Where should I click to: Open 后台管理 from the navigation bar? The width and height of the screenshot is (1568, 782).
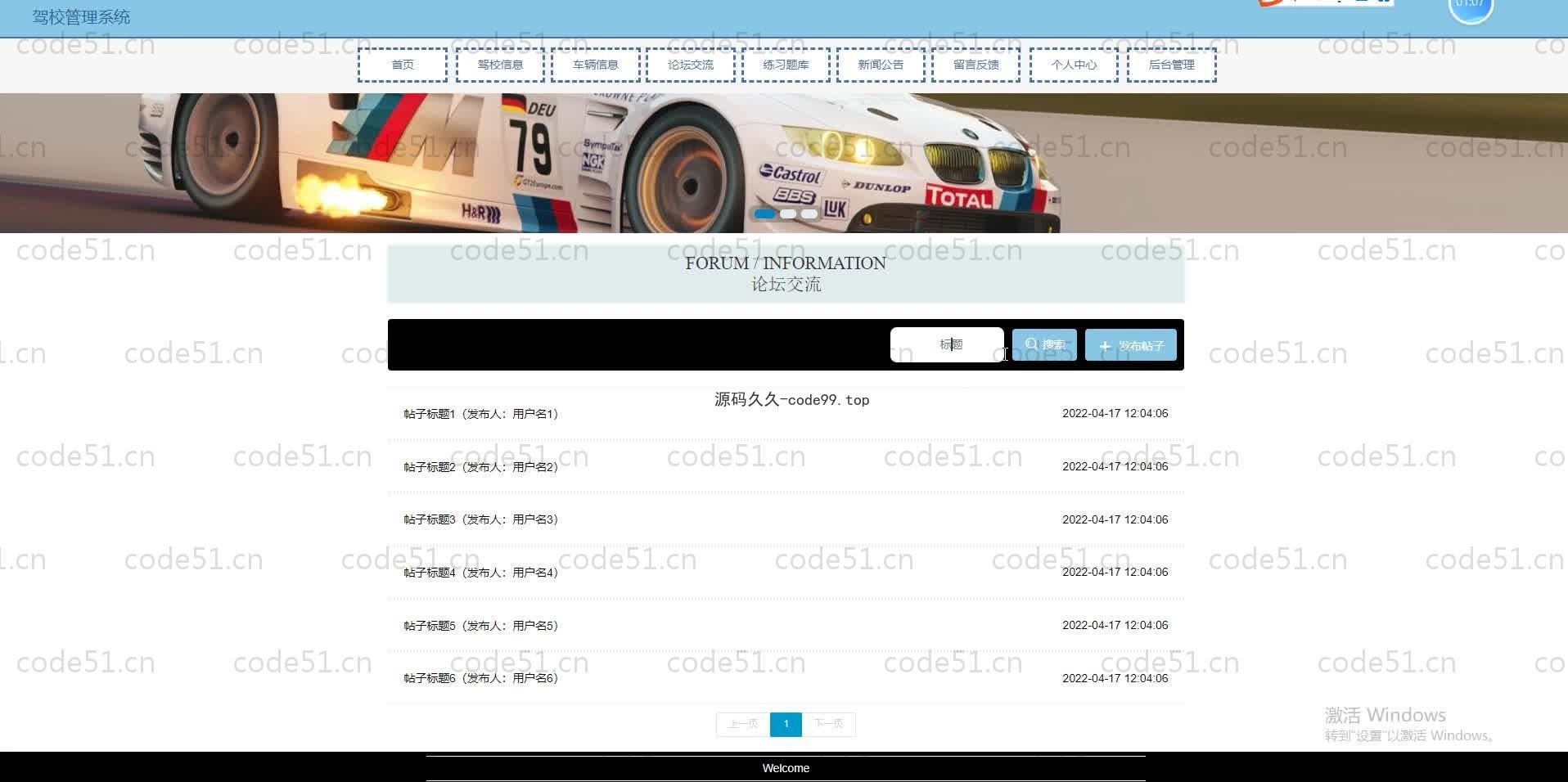(x=1172, y=65)
